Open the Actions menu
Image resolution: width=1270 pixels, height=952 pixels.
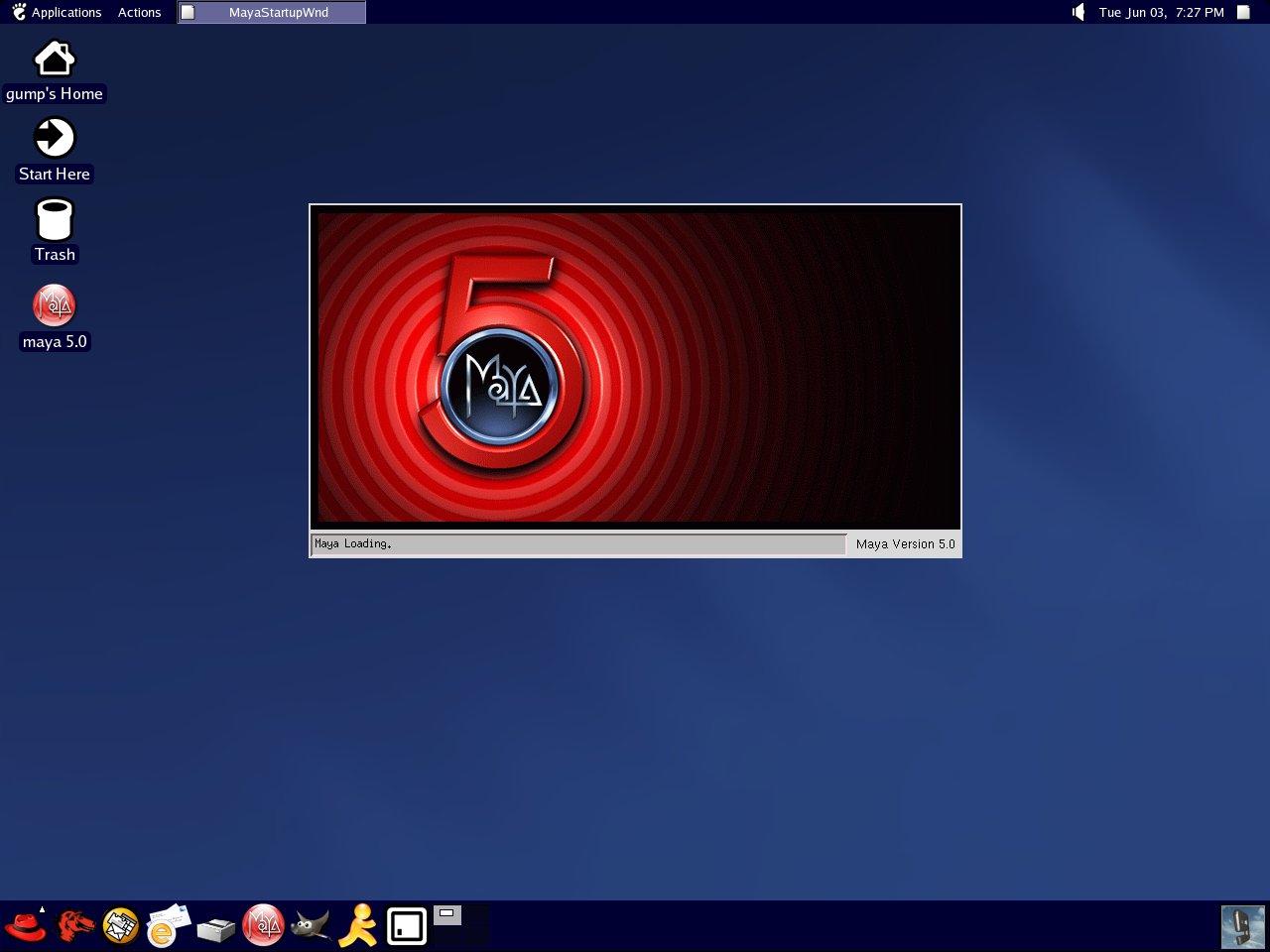pos(139,12)
